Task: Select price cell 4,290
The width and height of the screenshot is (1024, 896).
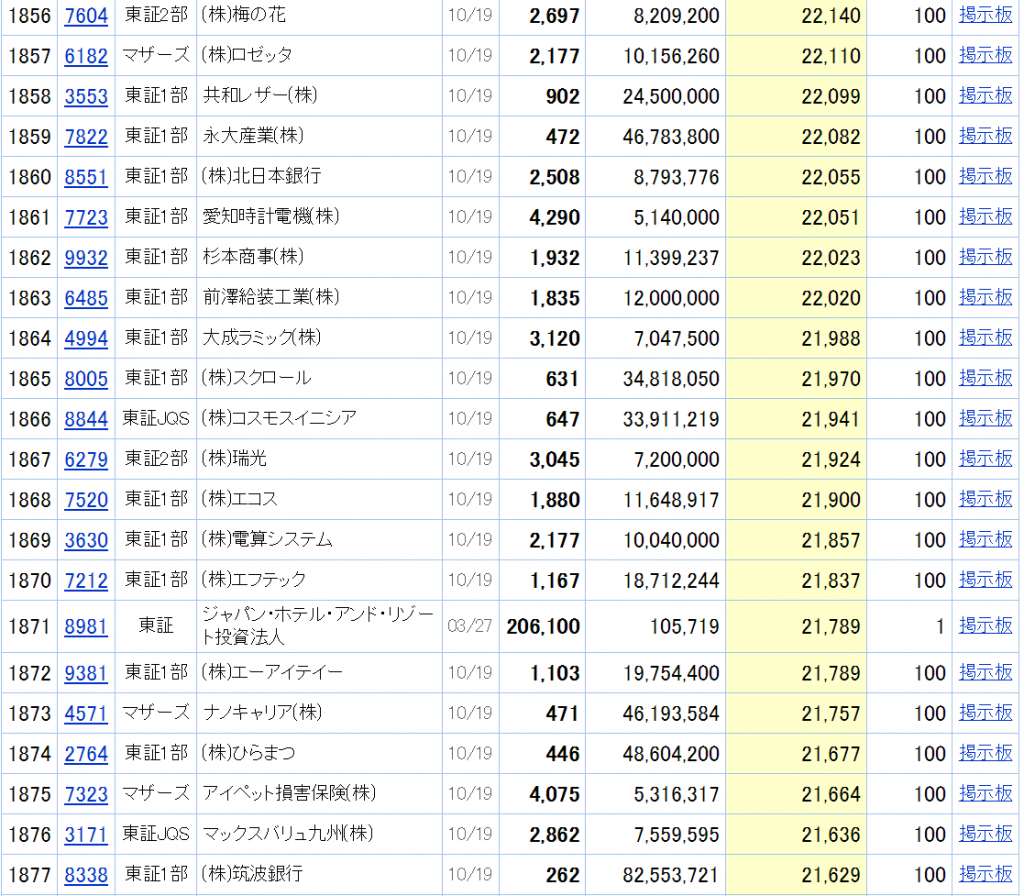Action: click(554, 217)
